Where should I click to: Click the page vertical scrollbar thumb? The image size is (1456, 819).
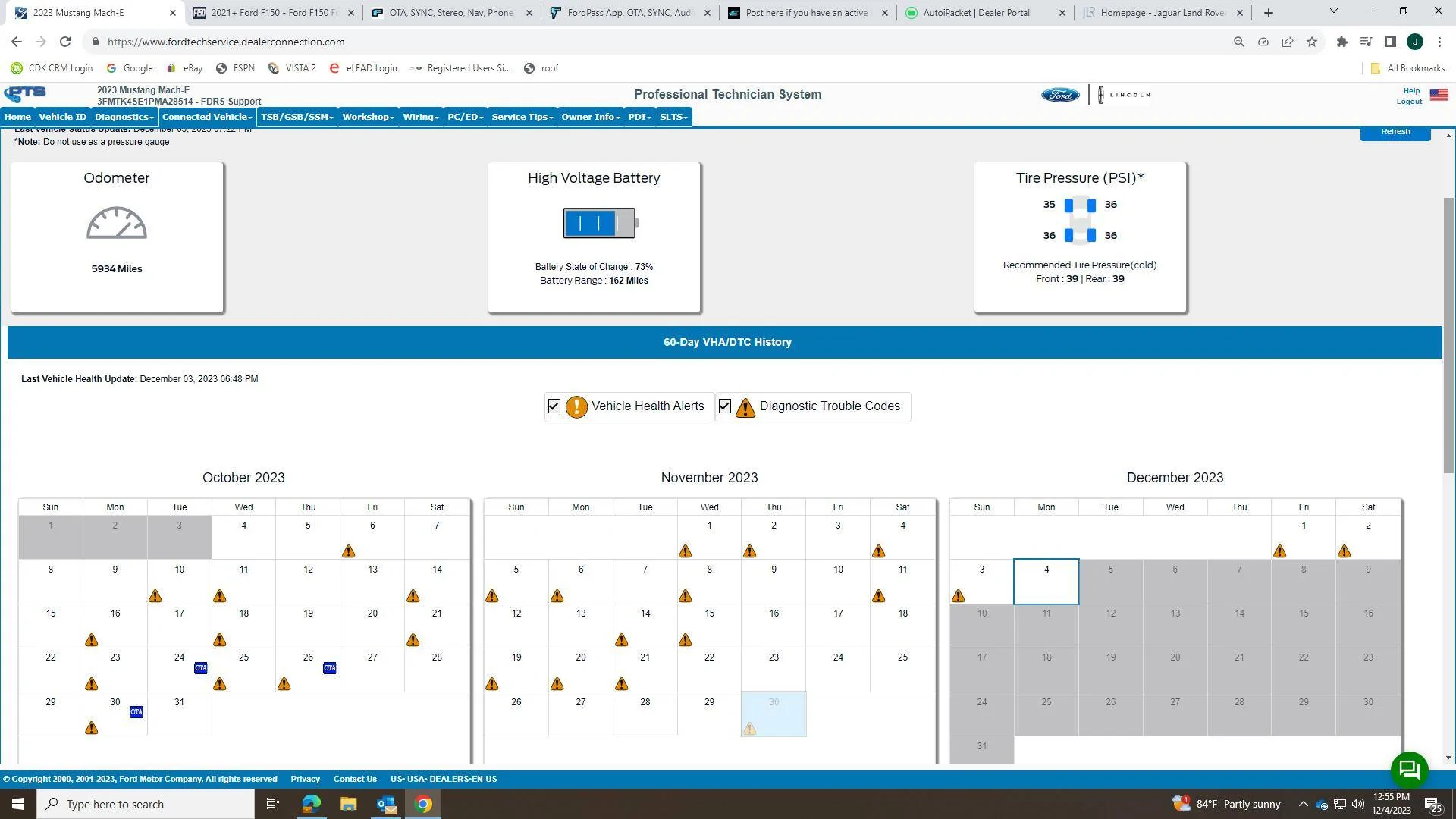click(x=1448, y=334)
